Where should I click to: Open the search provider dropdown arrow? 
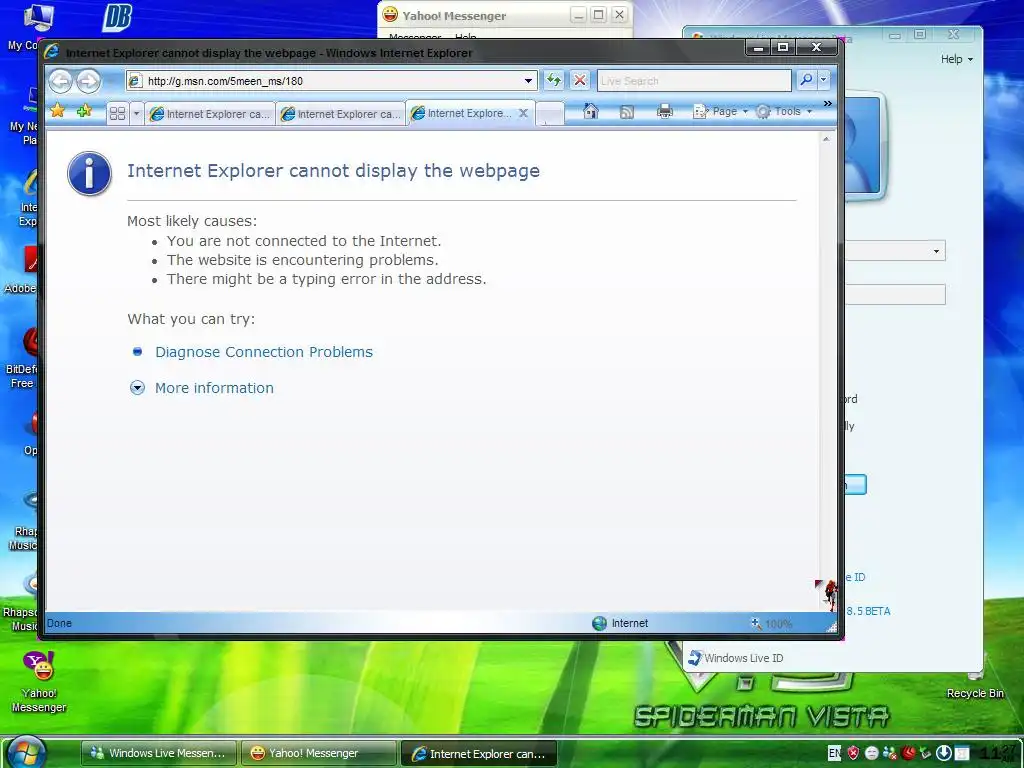(824, 80)
